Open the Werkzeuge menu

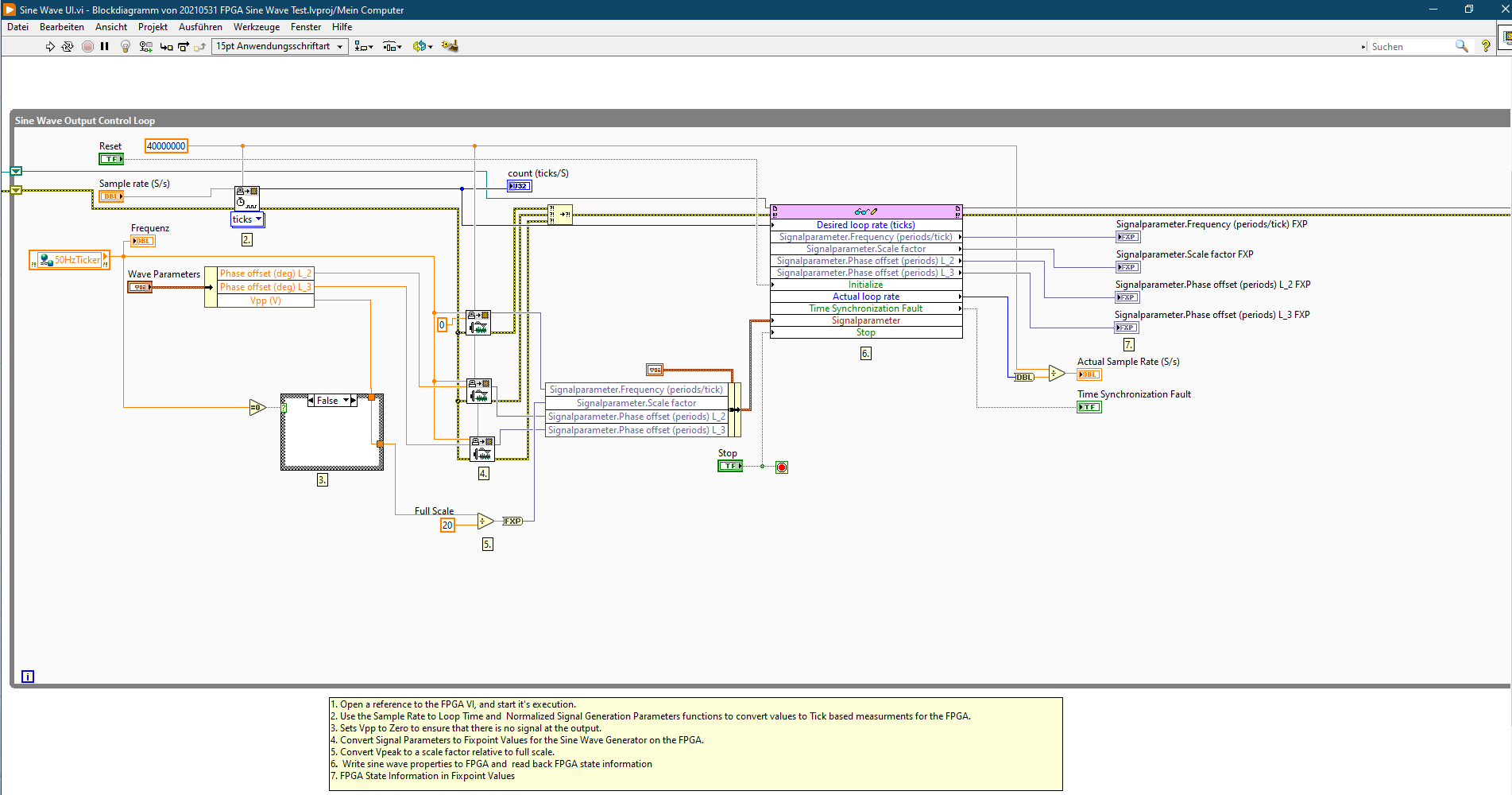256,27
